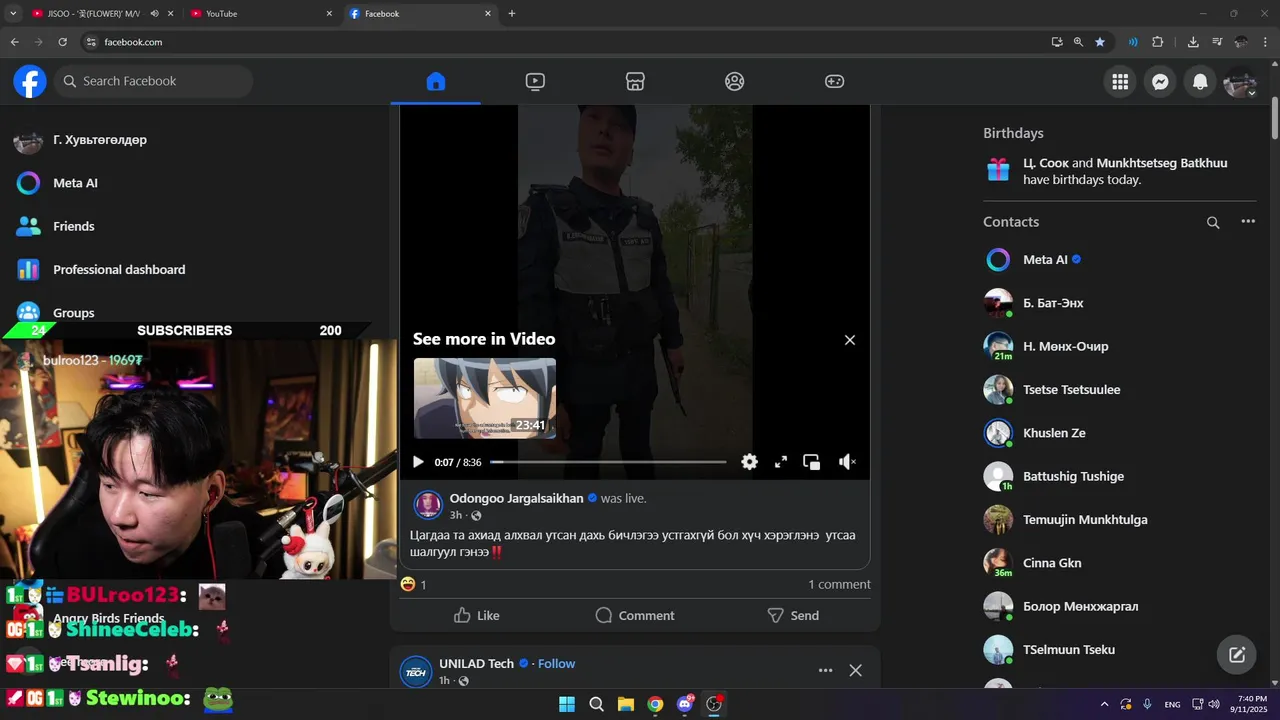This screenshot has height=720, width=1280.
Task: Click the Facebook logo
Action: click(x=30, y=81)
